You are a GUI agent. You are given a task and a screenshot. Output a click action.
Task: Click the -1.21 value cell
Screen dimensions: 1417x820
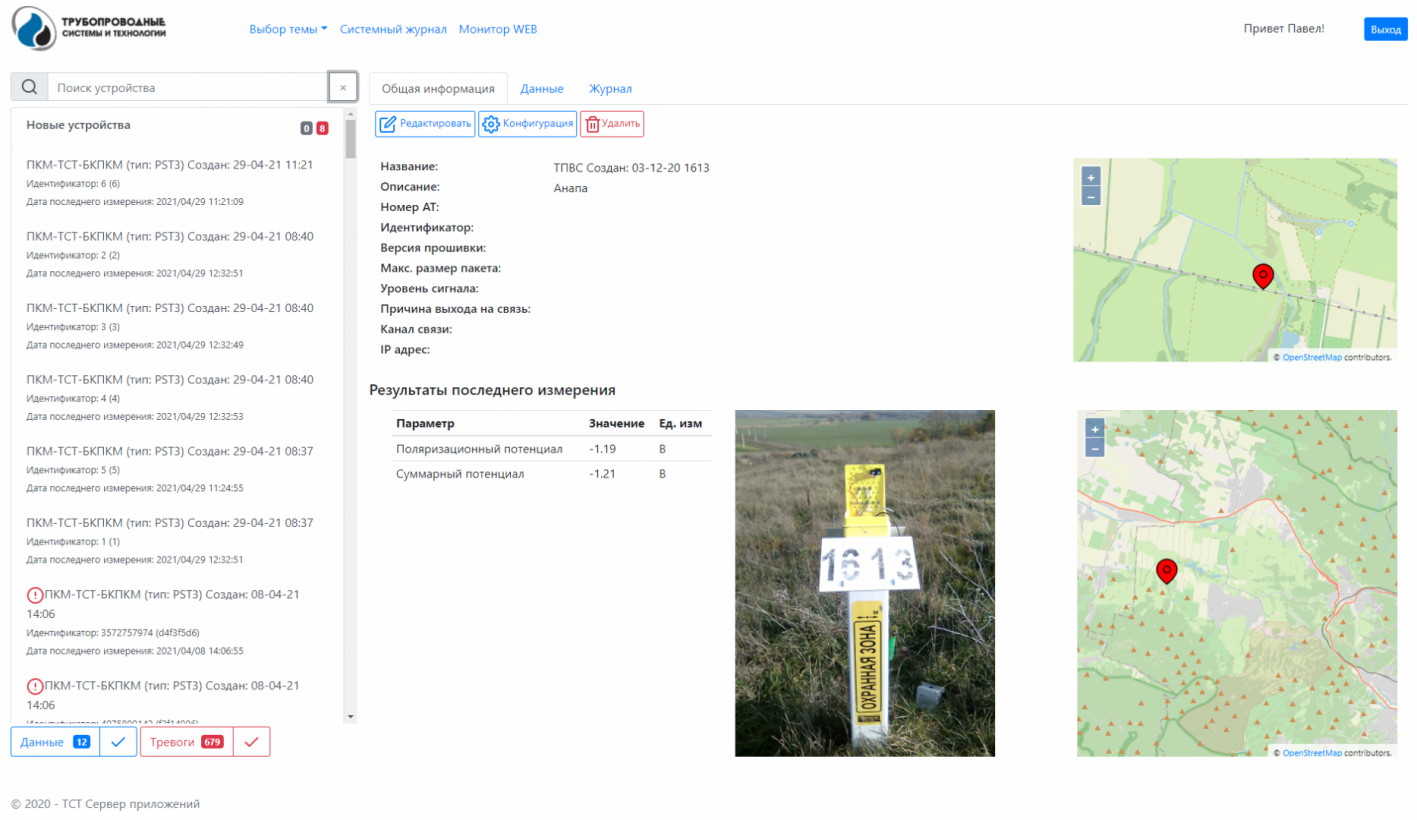[602, 474]
